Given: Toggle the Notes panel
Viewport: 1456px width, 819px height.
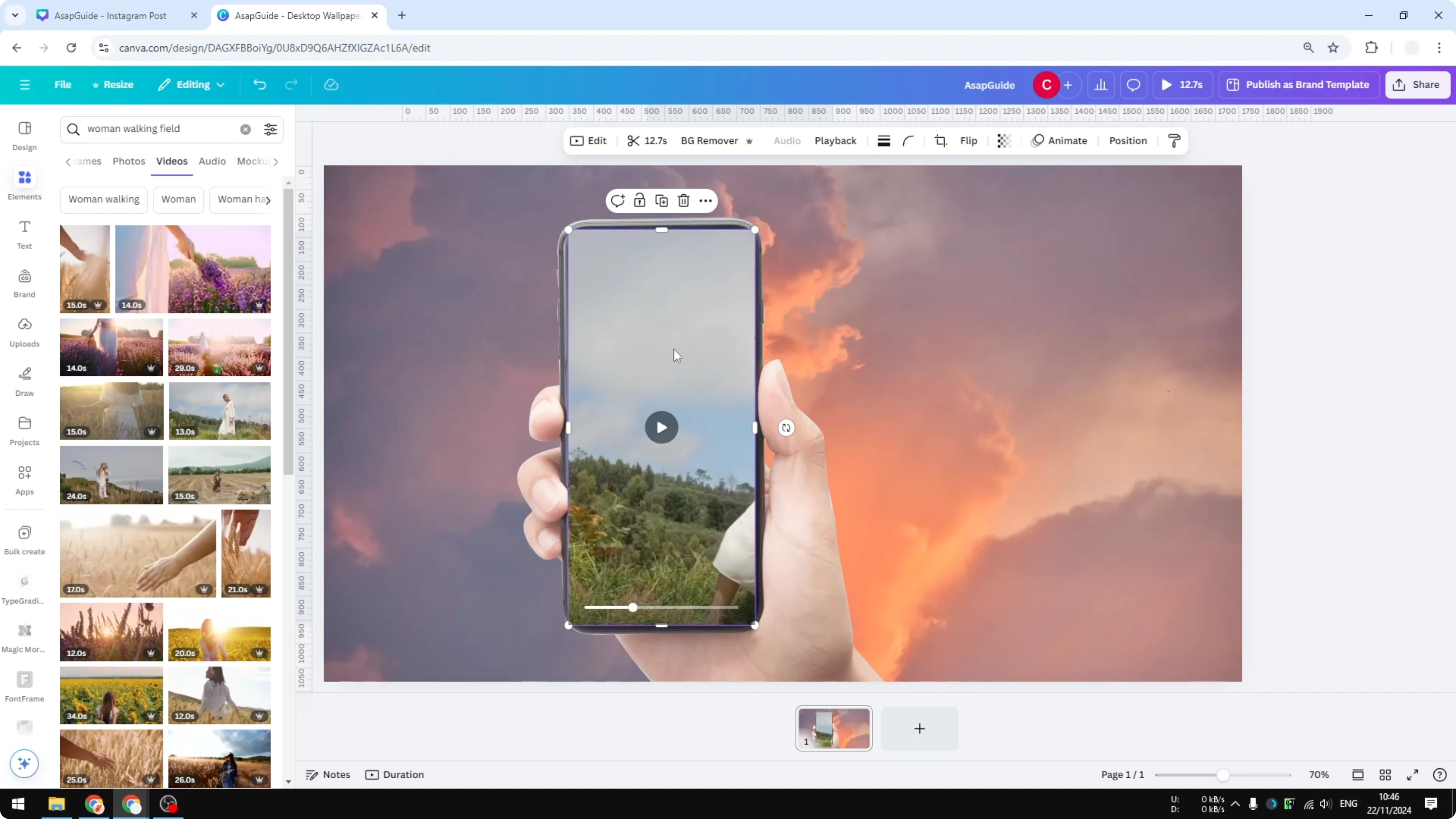Looking at the screenshot, I should 328,774.
